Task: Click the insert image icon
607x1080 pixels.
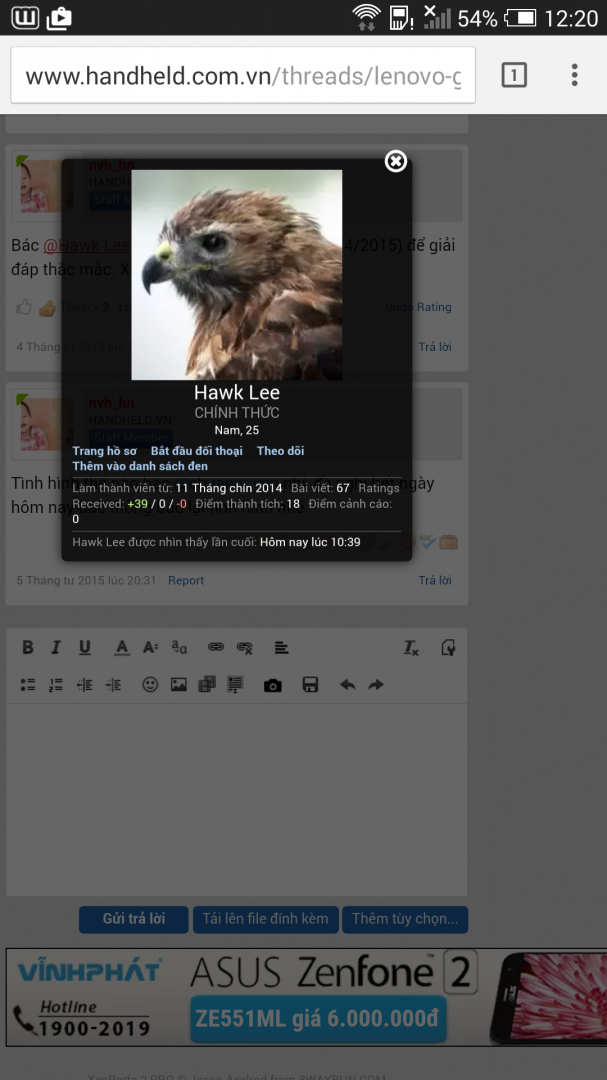Action: tap(178, 684)
